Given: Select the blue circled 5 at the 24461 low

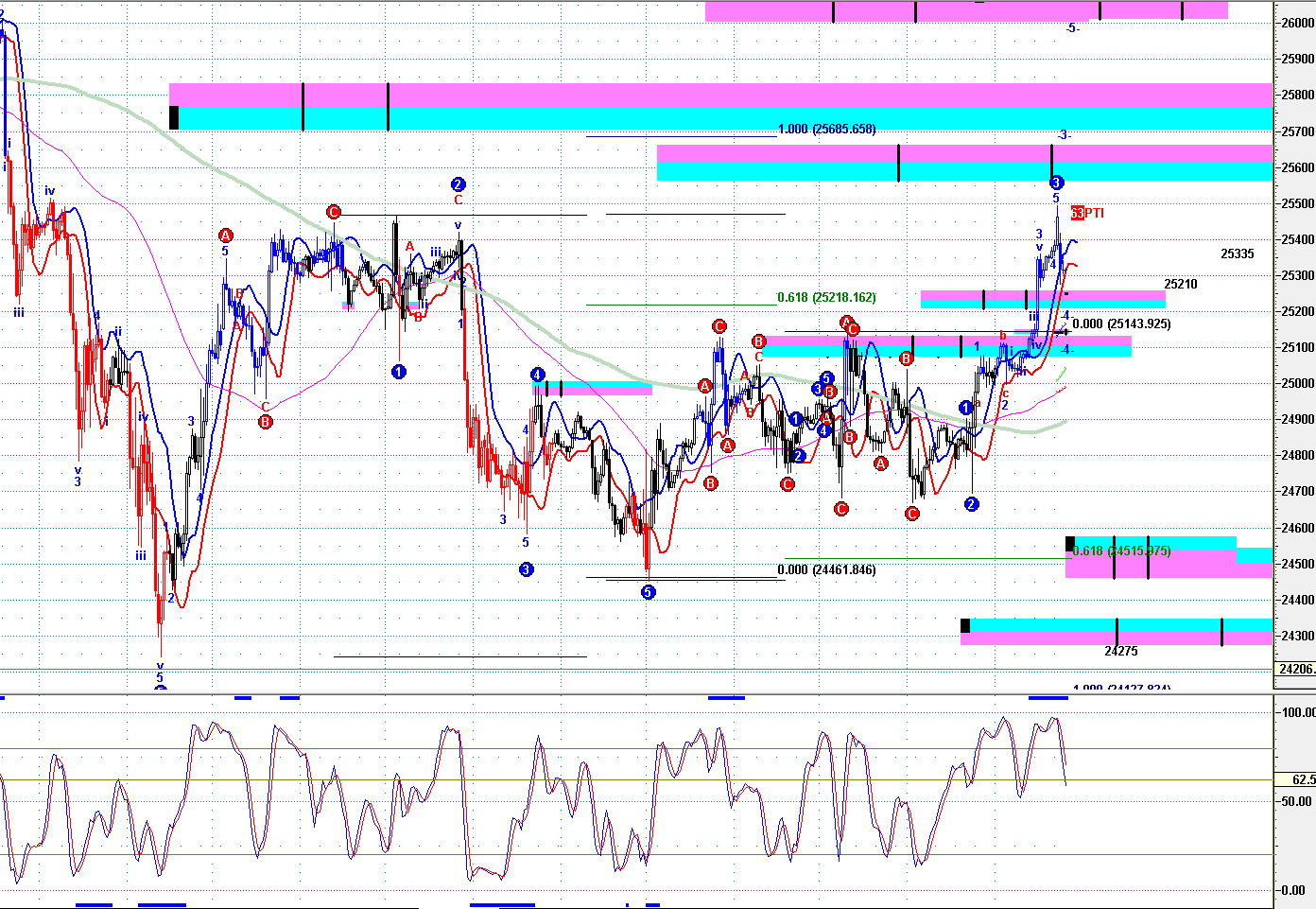Looking at the screenshot, I should tap(648, 592).
